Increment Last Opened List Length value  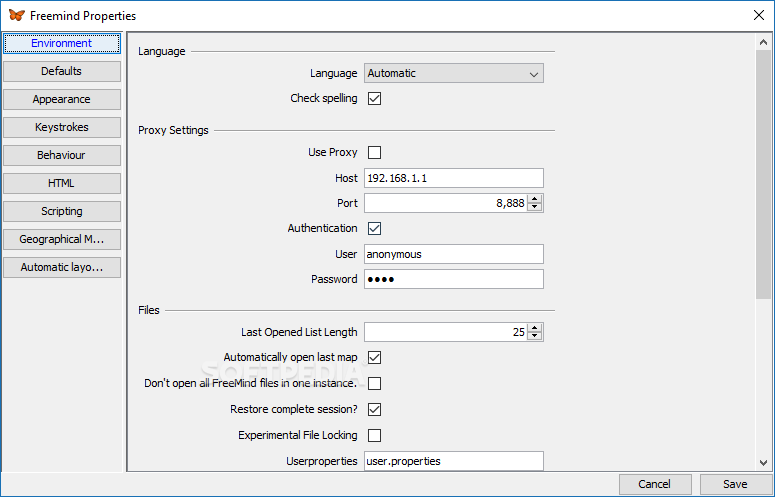[534, 328]
